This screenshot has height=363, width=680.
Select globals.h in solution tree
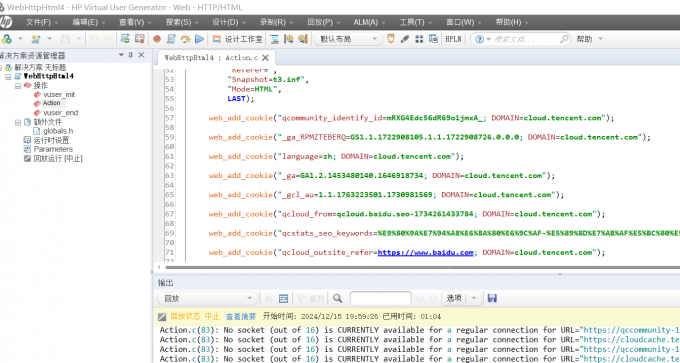tap(58, 131)
